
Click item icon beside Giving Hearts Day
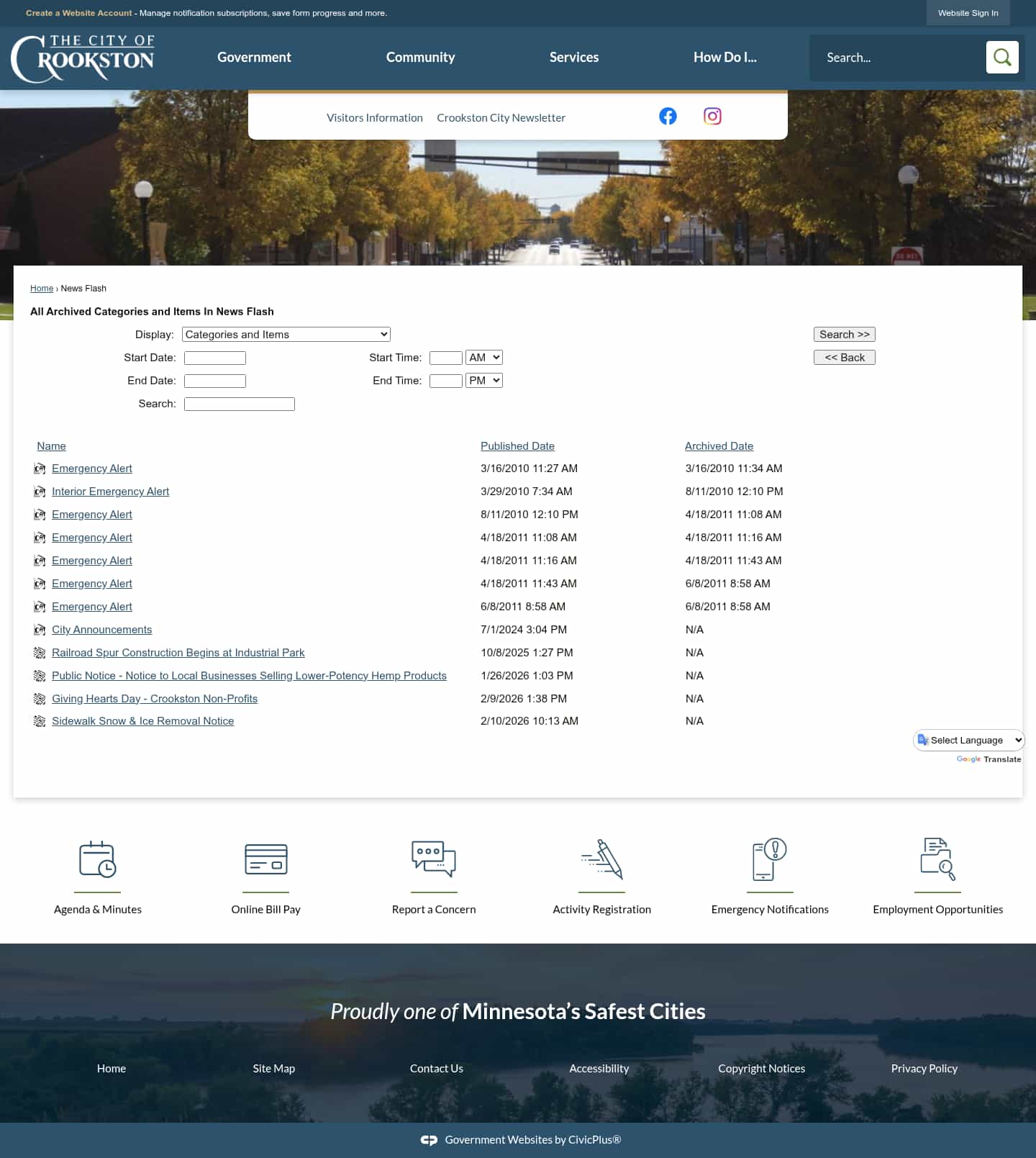click(x=40, y=699)
